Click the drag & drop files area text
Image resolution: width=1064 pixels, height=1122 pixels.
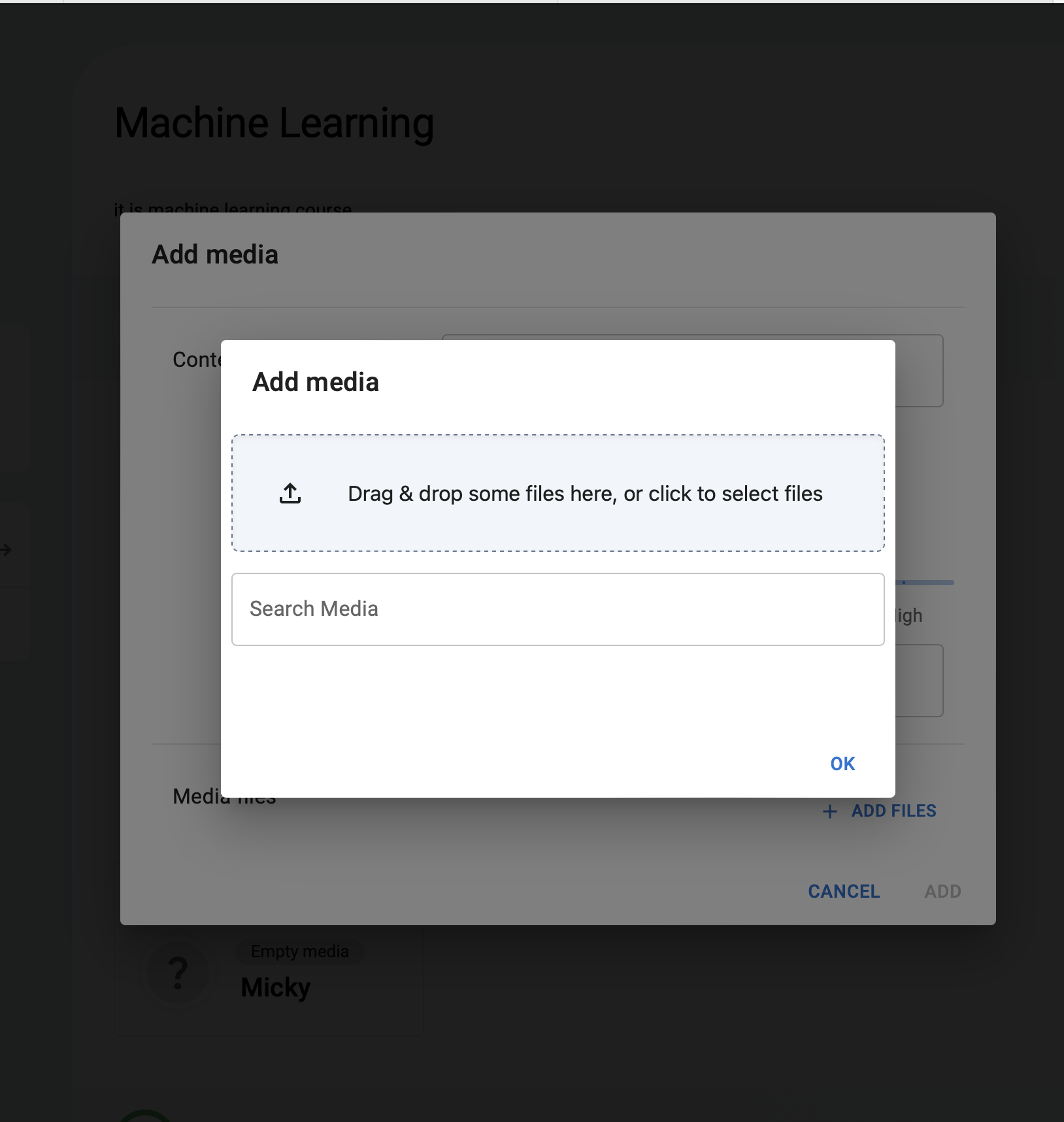(585, 494)
